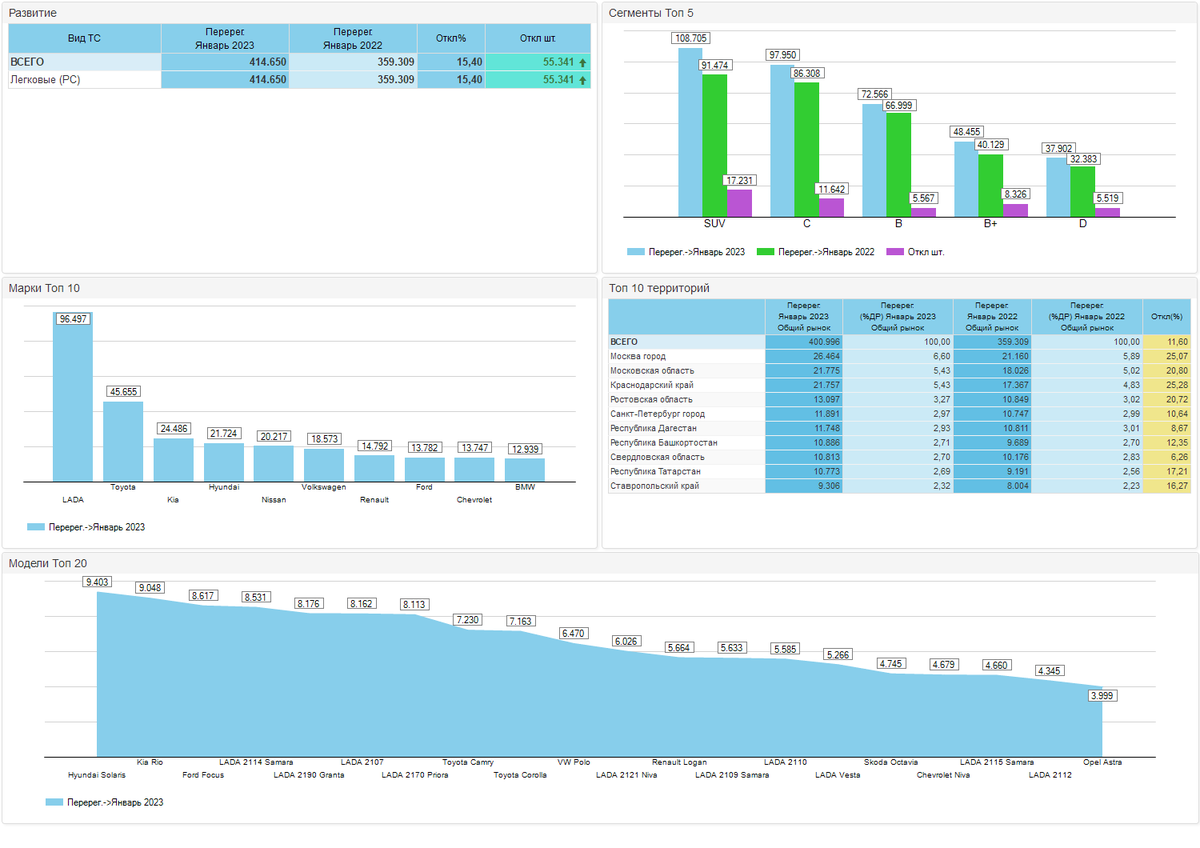Select the Вид ТС column header

click(x=85, y=38)
